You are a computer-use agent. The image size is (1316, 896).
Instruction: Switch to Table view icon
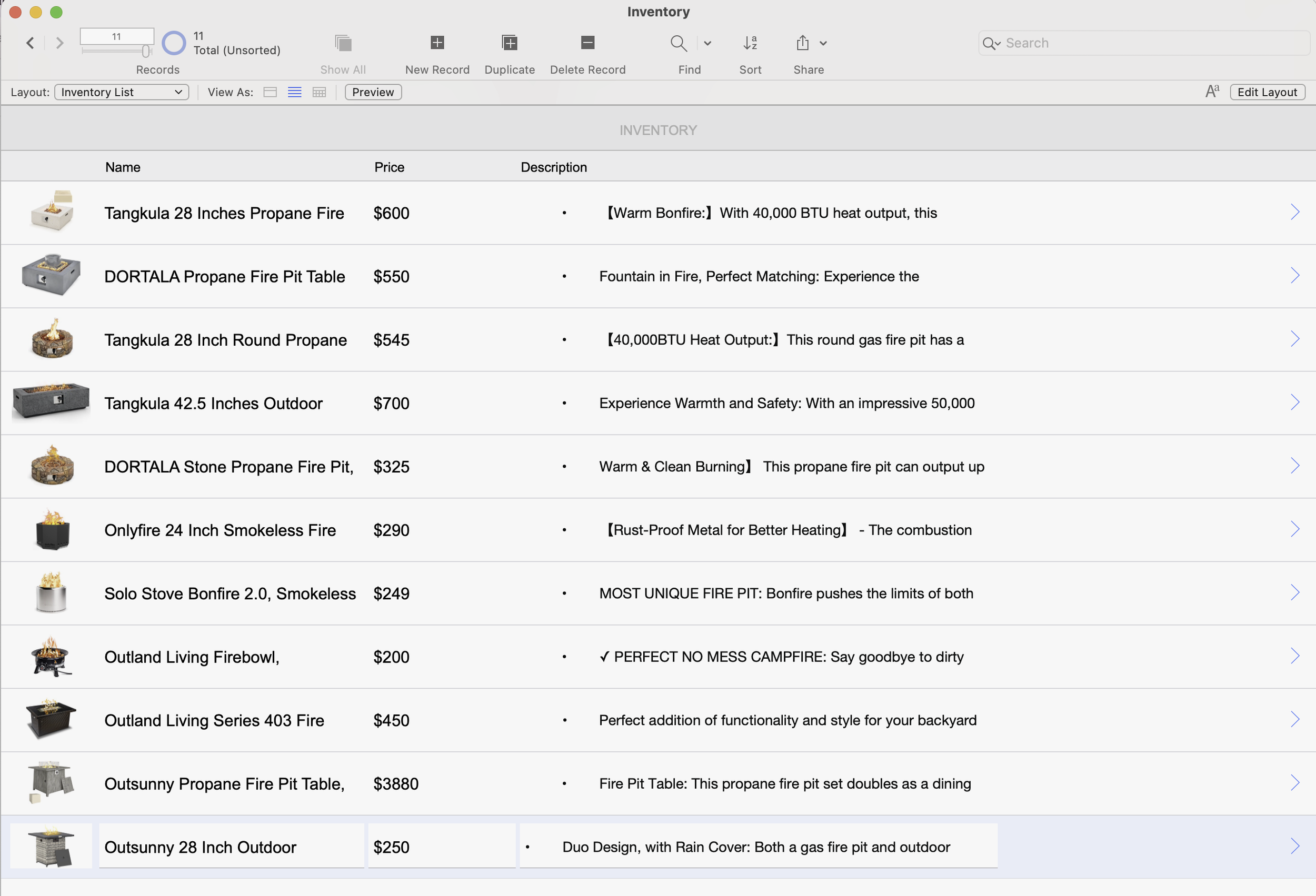tap(320, 92)
